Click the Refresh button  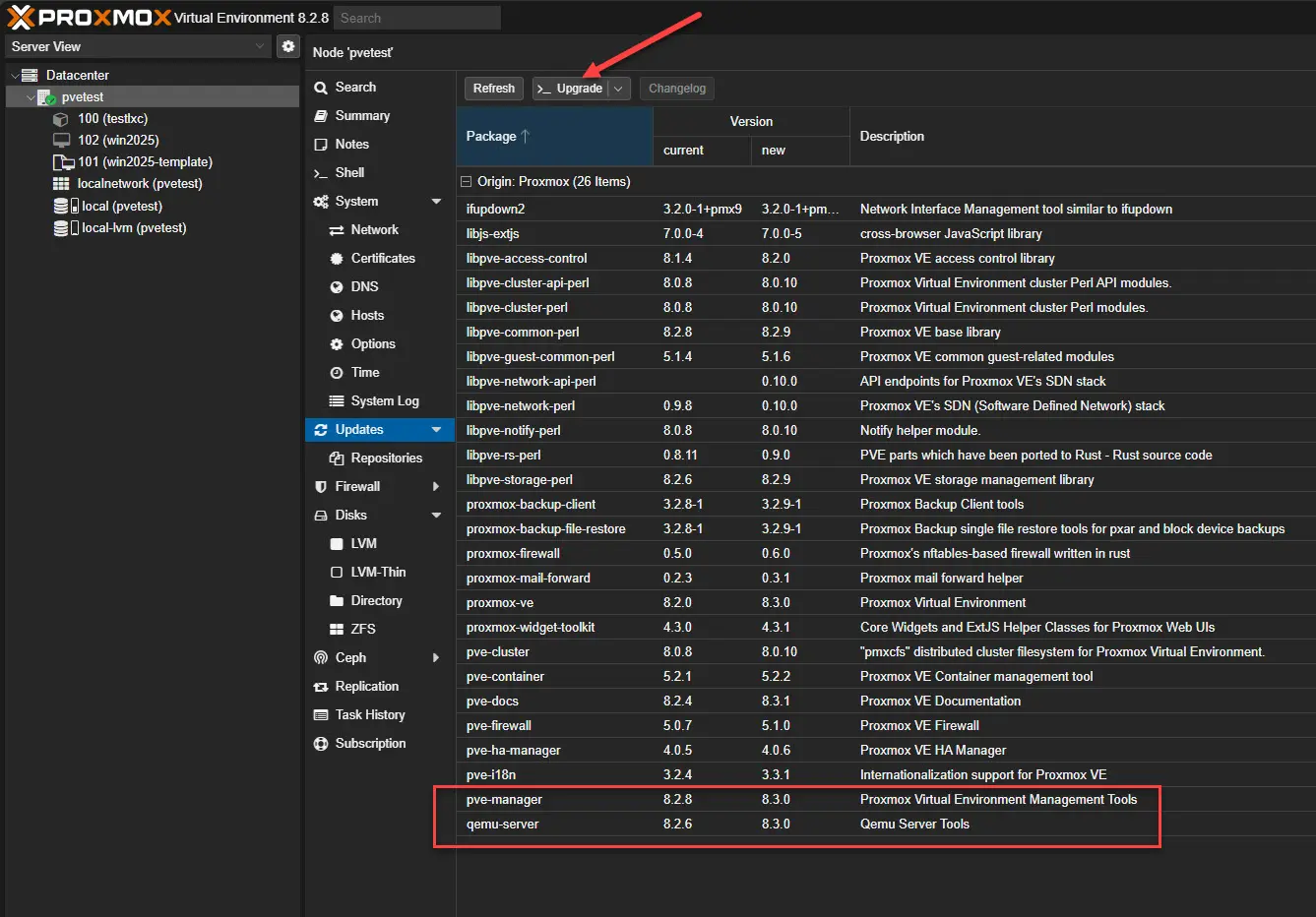coord(493,89)
